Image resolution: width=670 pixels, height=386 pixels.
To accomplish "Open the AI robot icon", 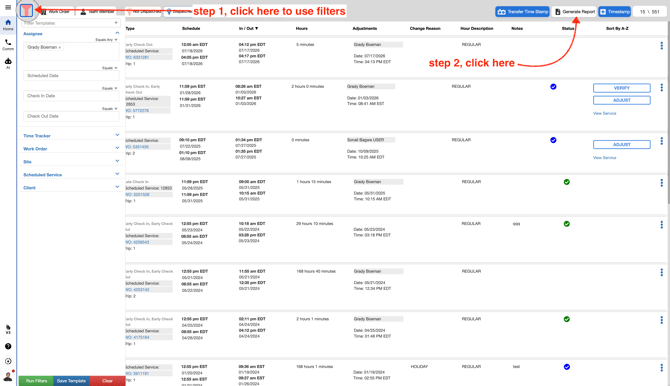I will 8,63.
